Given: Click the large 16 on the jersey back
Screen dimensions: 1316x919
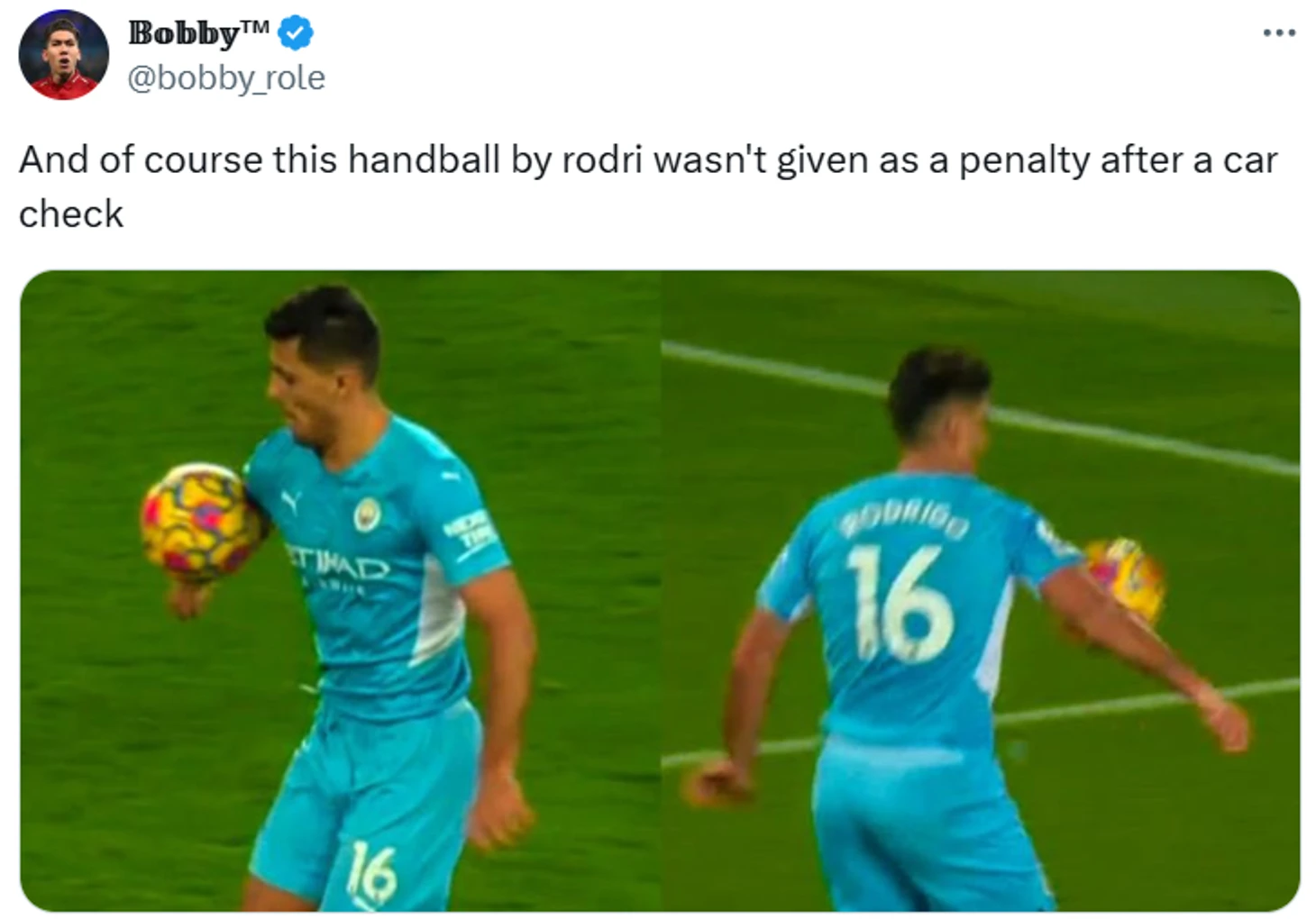Looking at the screenshot, I should tap(901, 604).
